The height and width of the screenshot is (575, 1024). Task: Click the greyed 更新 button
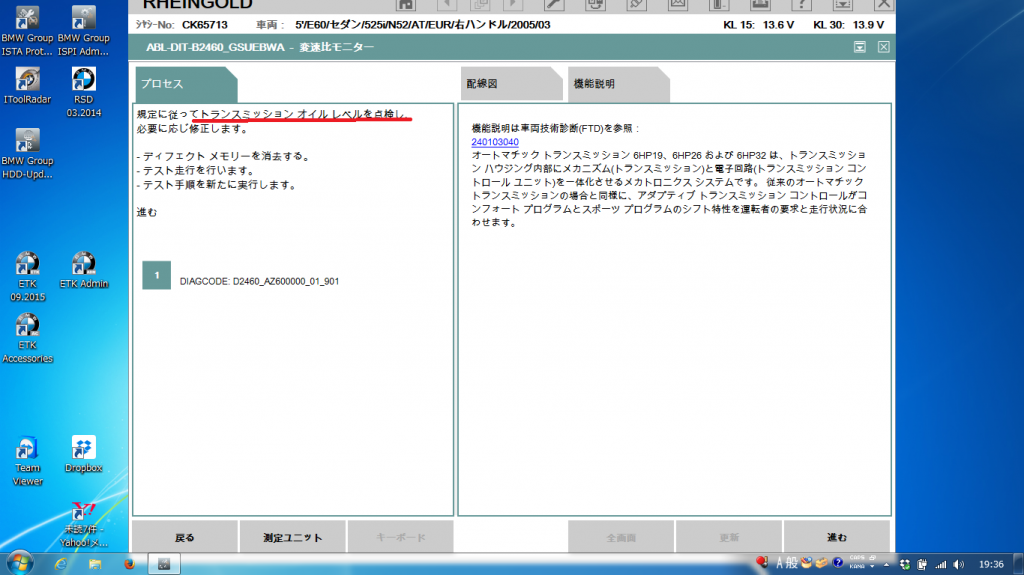coord(729,537)
